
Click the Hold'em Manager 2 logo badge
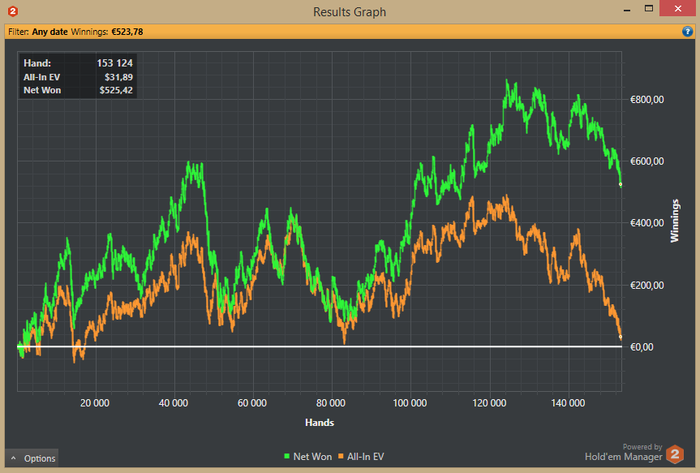point(675,454)
